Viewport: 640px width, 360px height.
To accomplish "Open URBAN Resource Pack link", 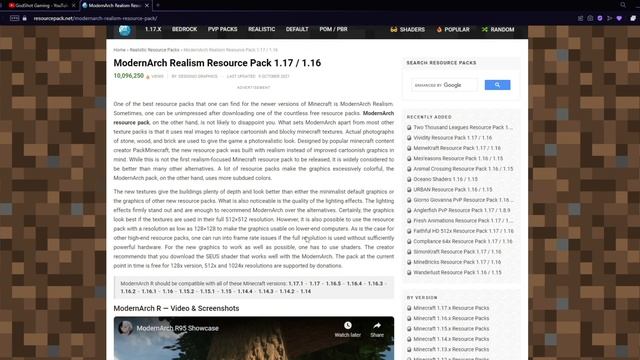I will click(453, 189).
